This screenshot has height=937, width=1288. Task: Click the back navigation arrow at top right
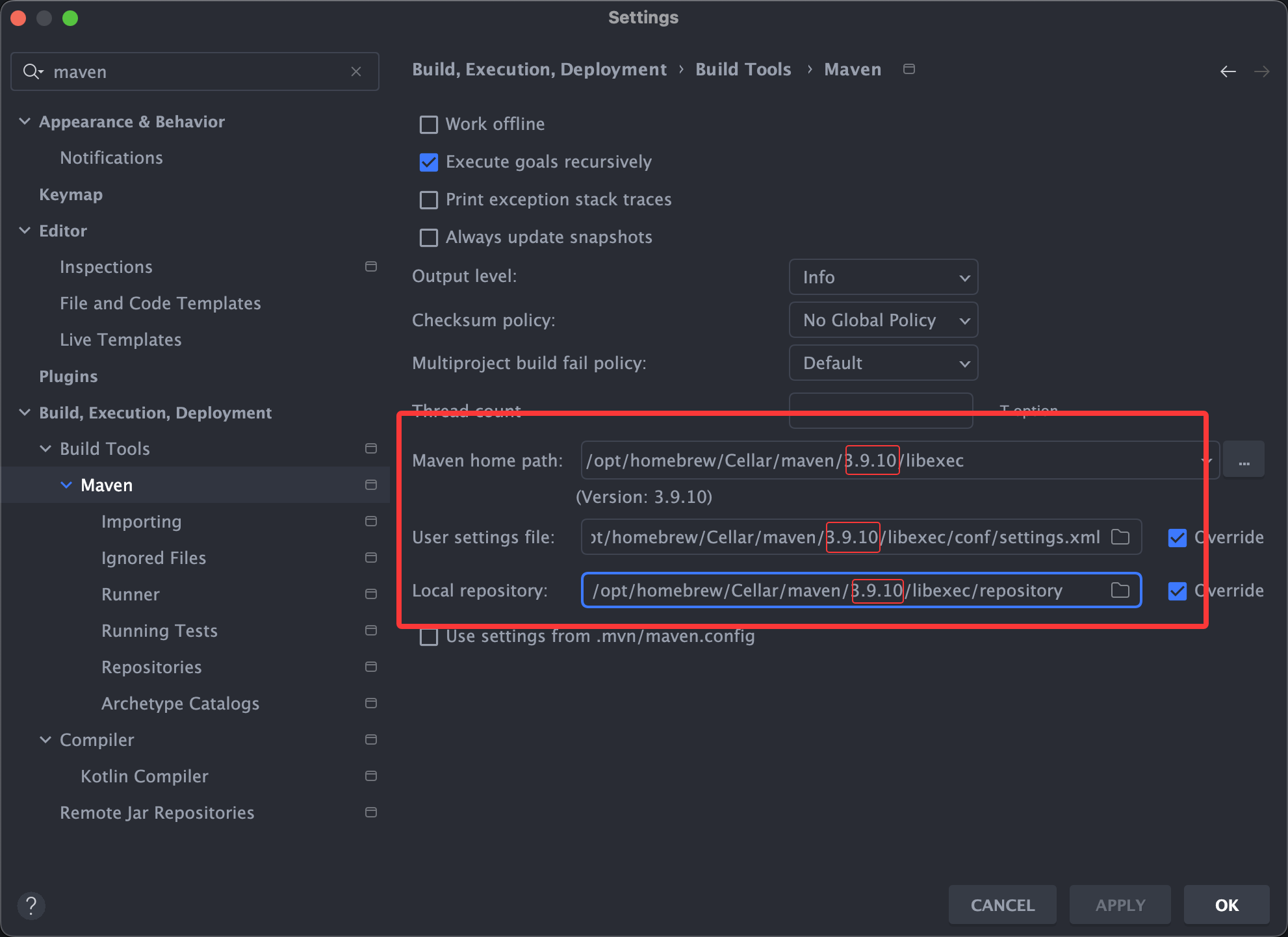tap(1228, 71)
